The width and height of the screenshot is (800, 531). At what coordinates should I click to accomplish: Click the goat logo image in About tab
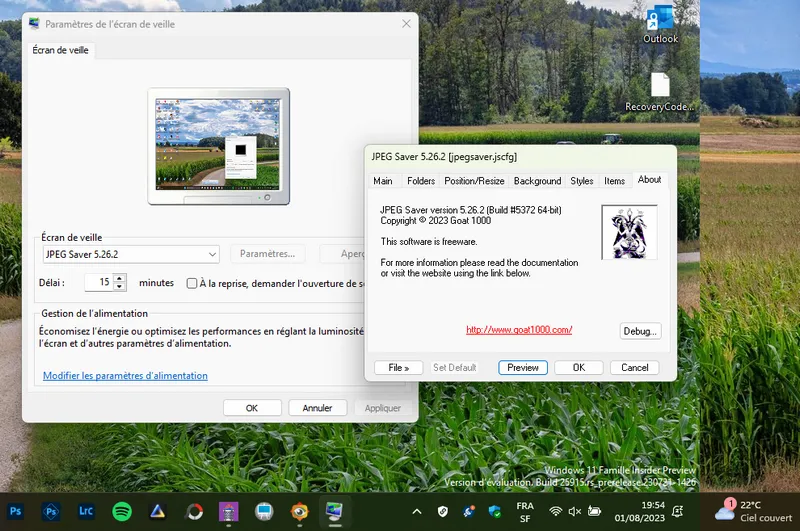click(x=630, y=232)
